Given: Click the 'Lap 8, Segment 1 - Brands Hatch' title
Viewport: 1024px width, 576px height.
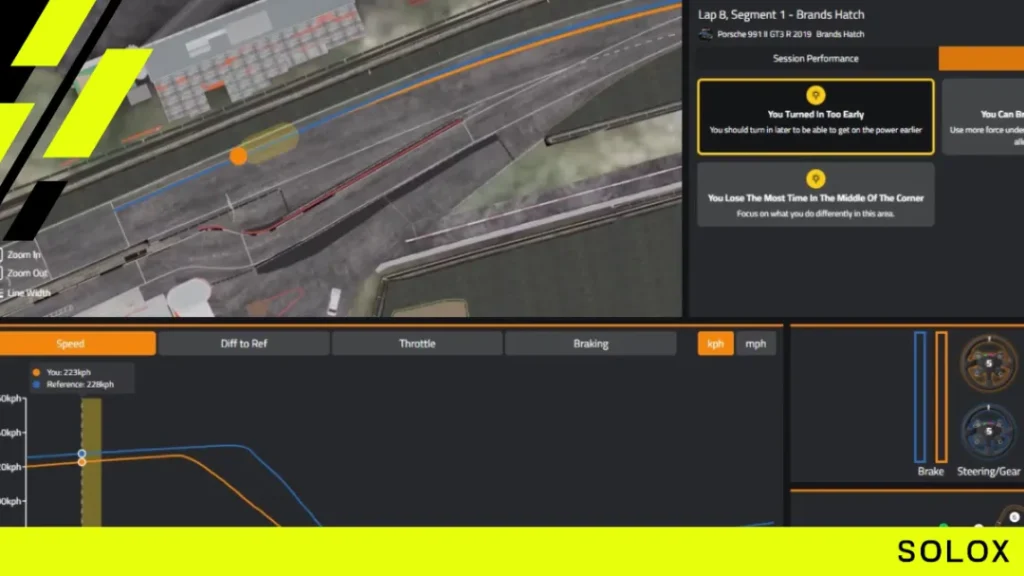Looking at the screenshot, I should point(781,14).
